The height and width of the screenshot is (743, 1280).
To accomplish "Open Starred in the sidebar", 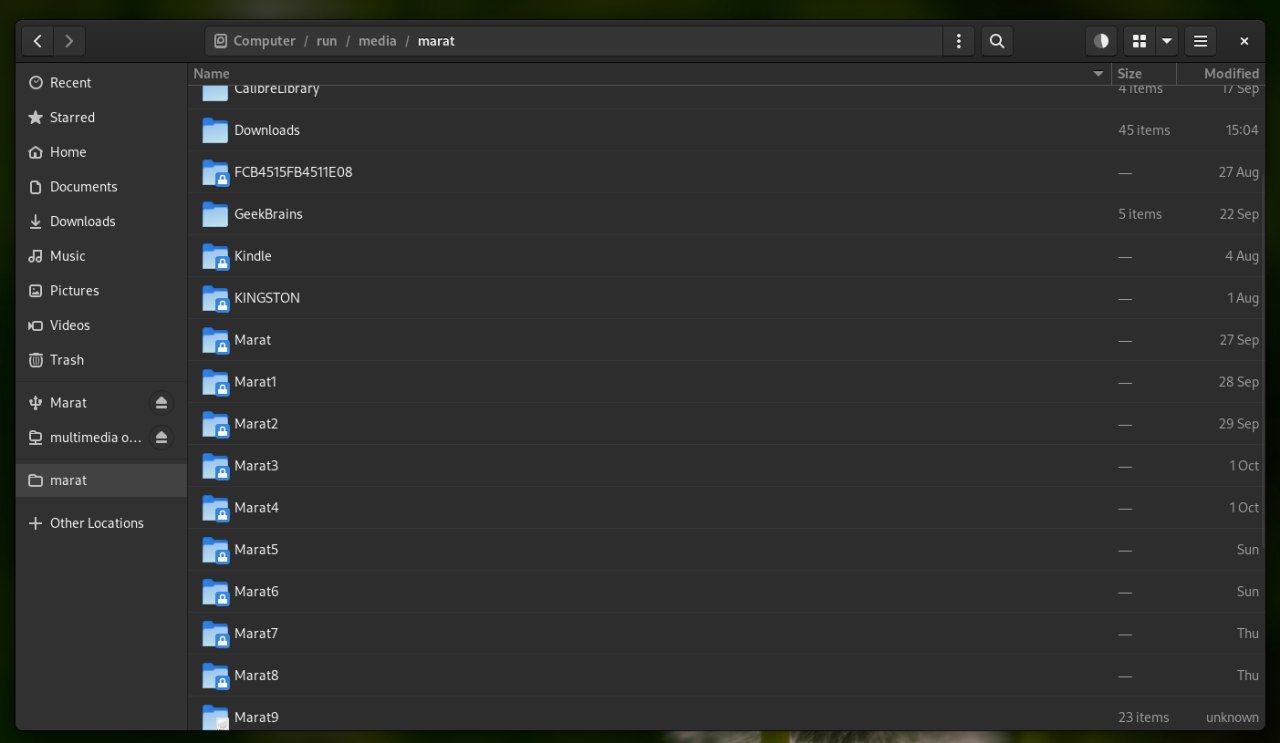I will point(101,117).
